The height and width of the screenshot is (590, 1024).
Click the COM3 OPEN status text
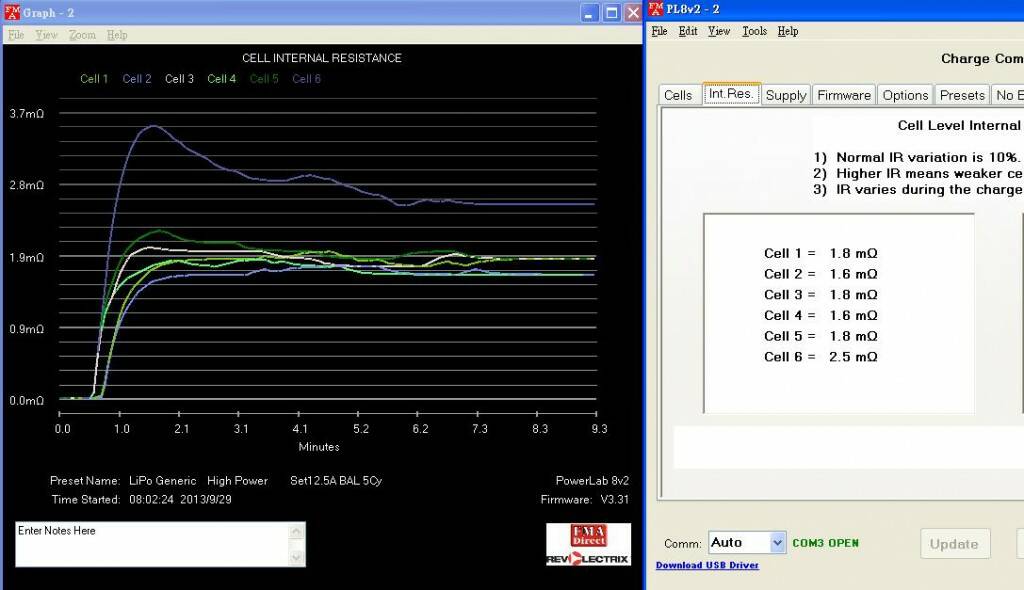click(825, 543)
